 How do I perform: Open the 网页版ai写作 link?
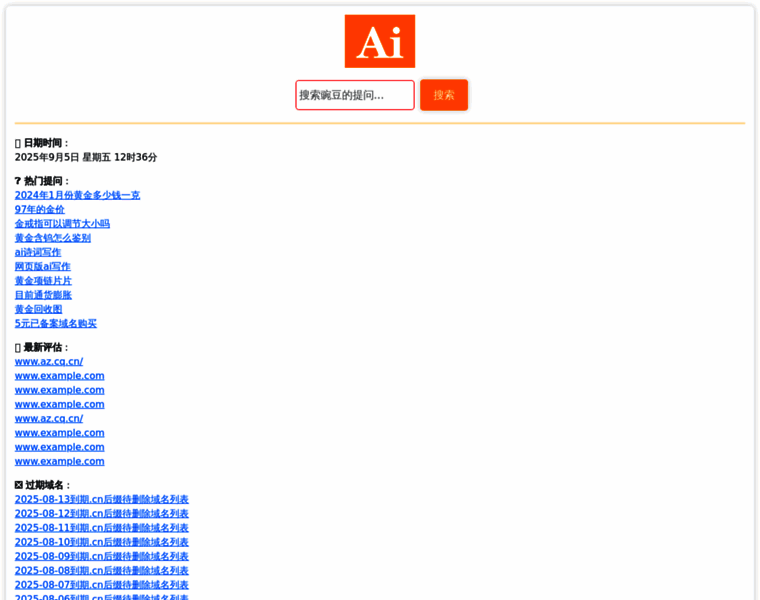[42, 267]
